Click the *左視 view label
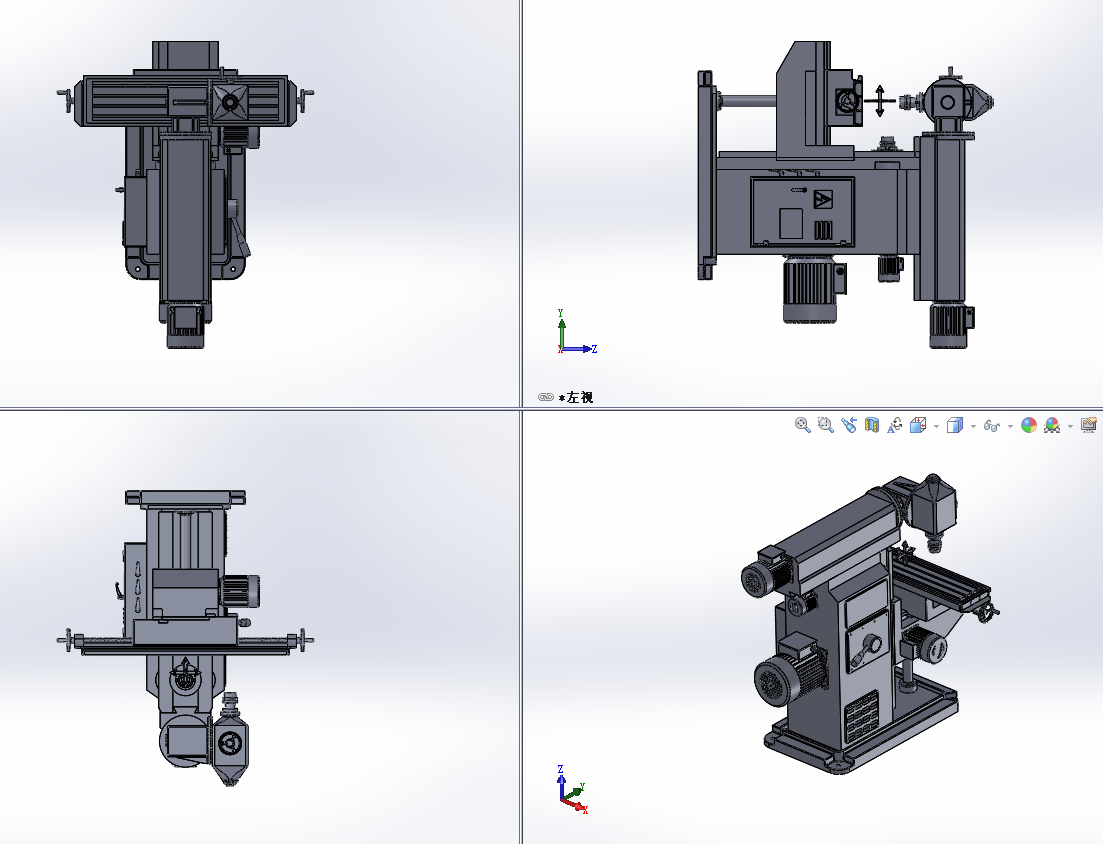The image size is (1103, 844). 576,397
